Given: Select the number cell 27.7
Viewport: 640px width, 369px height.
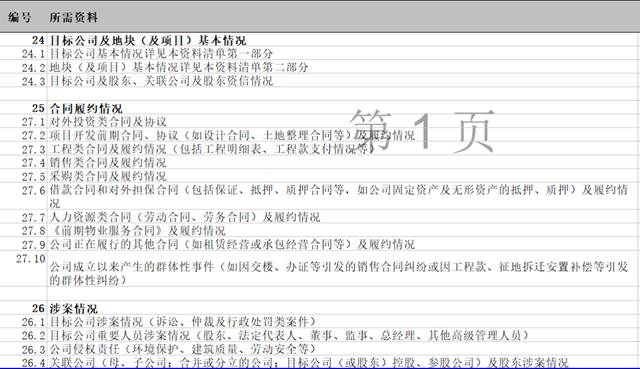Looking at the screenshot, I should click(33, 218).
